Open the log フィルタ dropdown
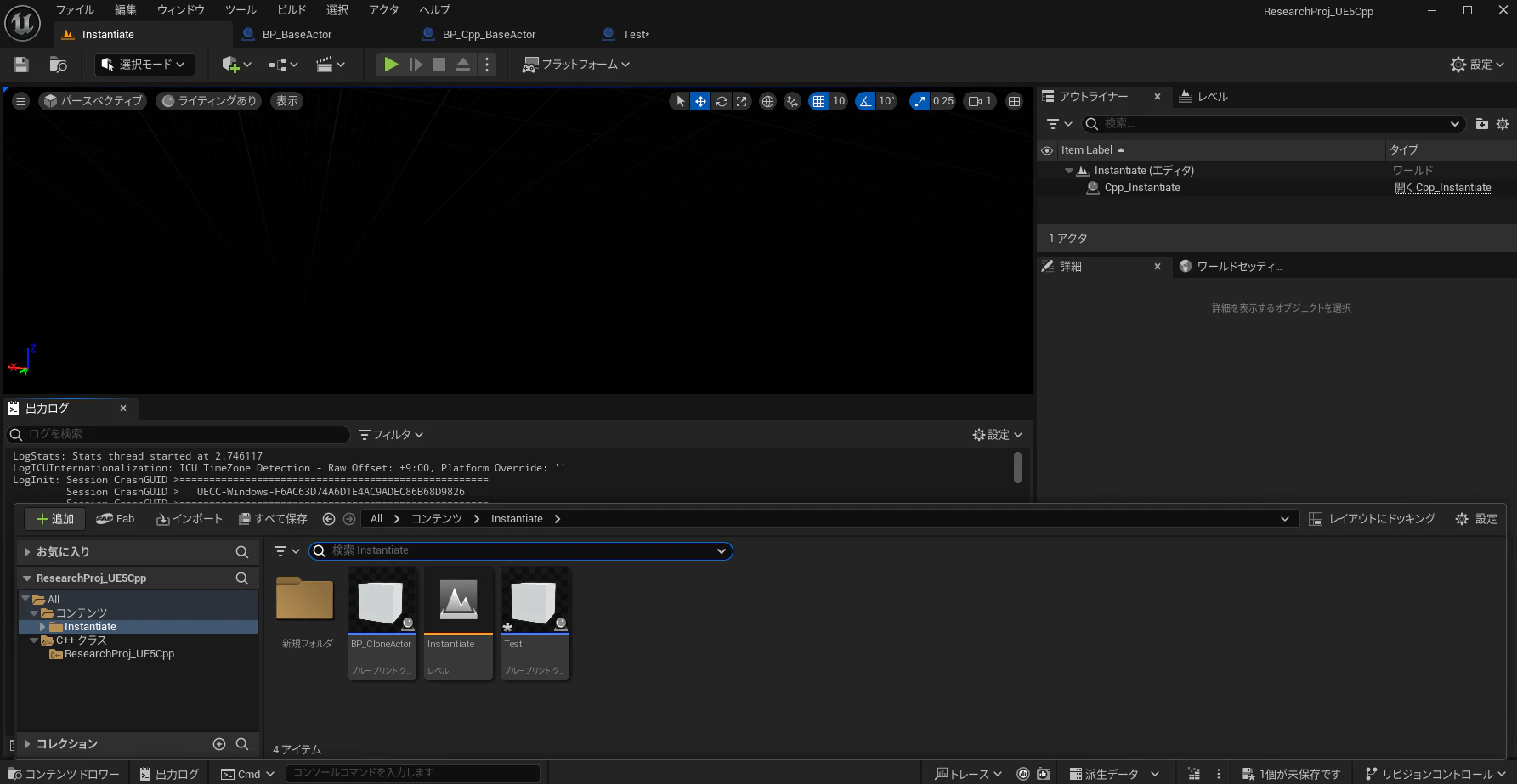This screenshot has width=1517, height=784. [x=391, y=435]
